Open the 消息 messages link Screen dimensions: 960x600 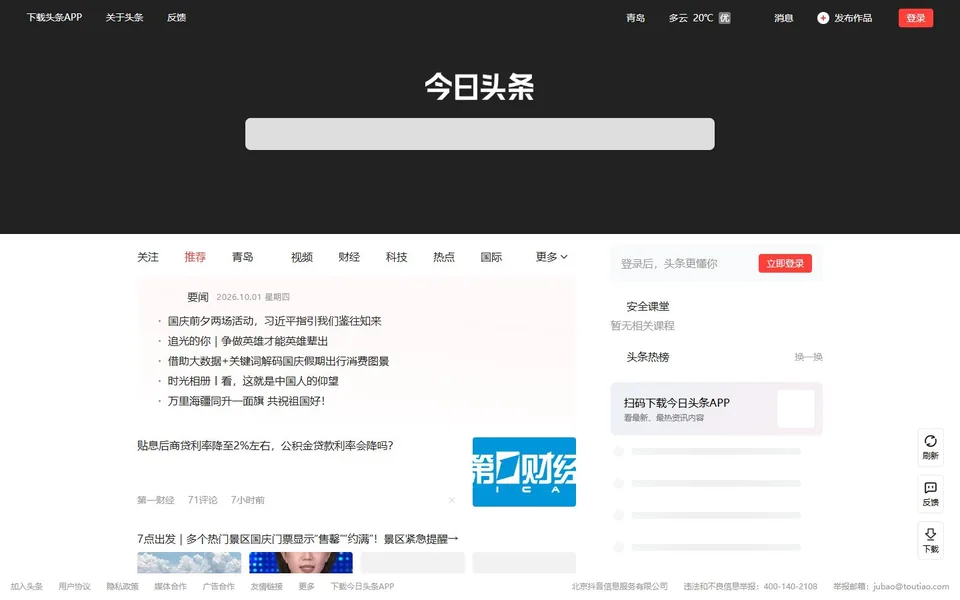[x=784, y=18]
